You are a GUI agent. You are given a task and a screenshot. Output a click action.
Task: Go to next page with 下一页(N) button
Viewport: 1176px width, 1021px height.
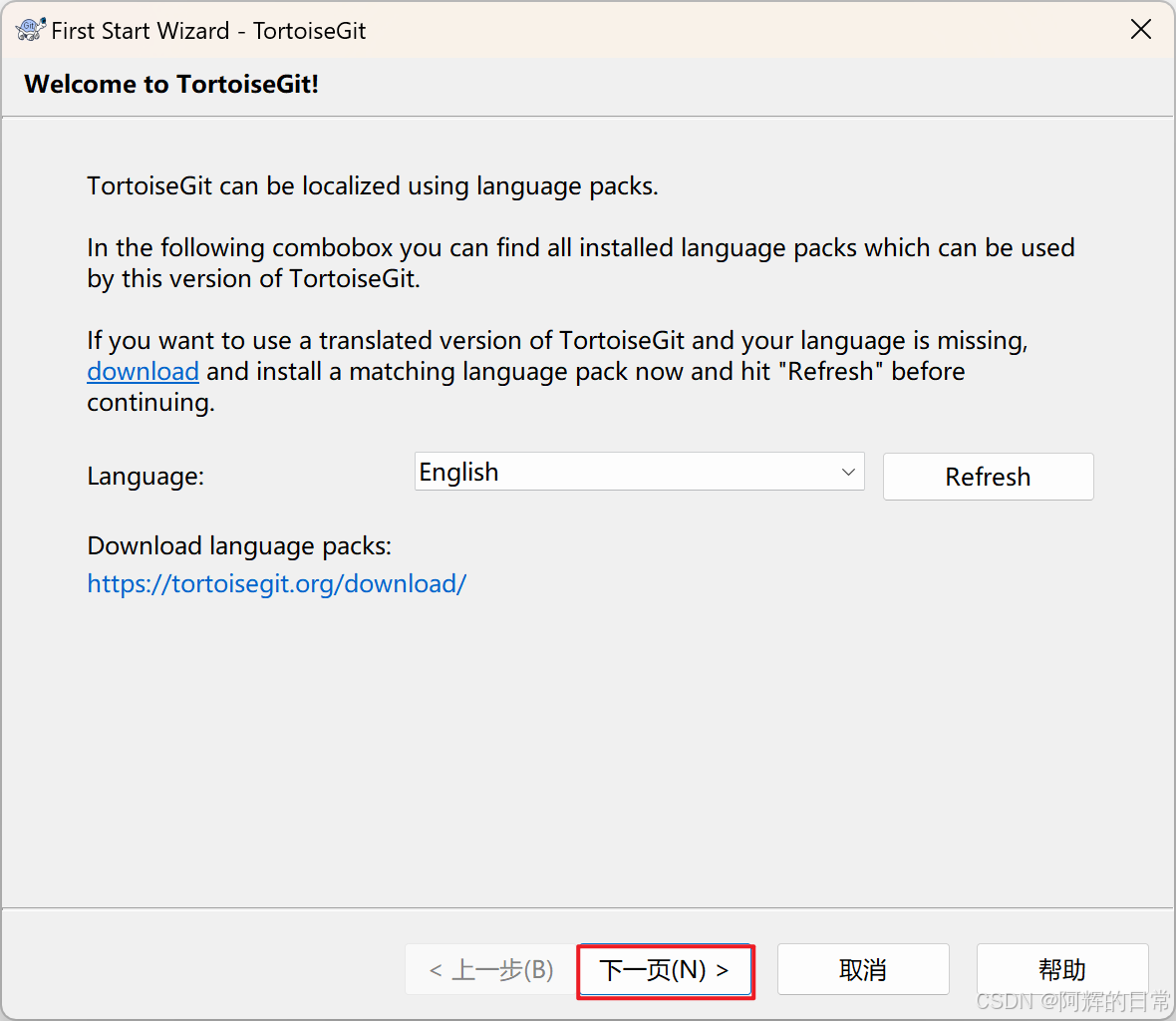pos(666,971)
